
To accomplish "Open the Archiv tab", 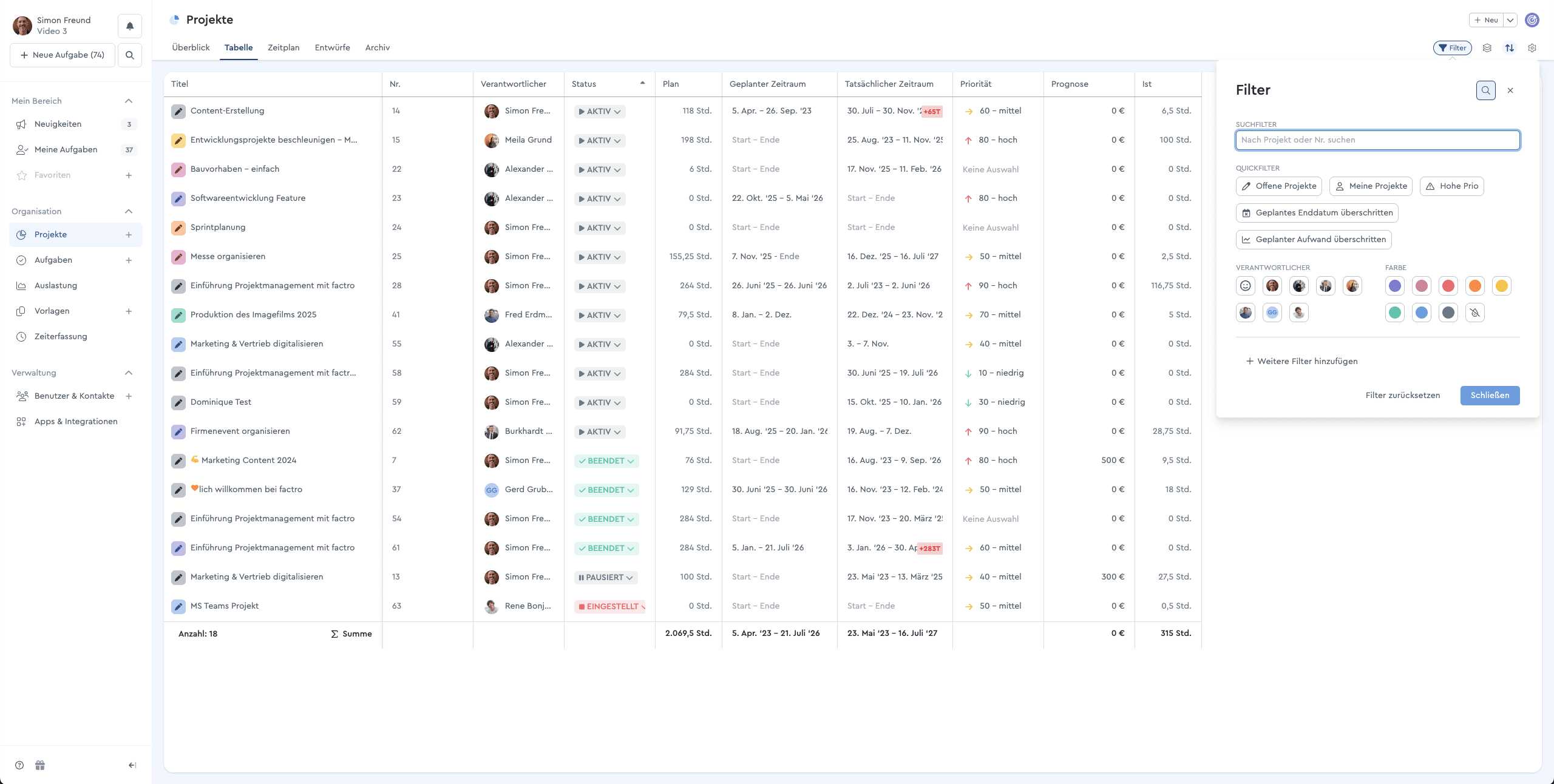I will coord(377,47).
